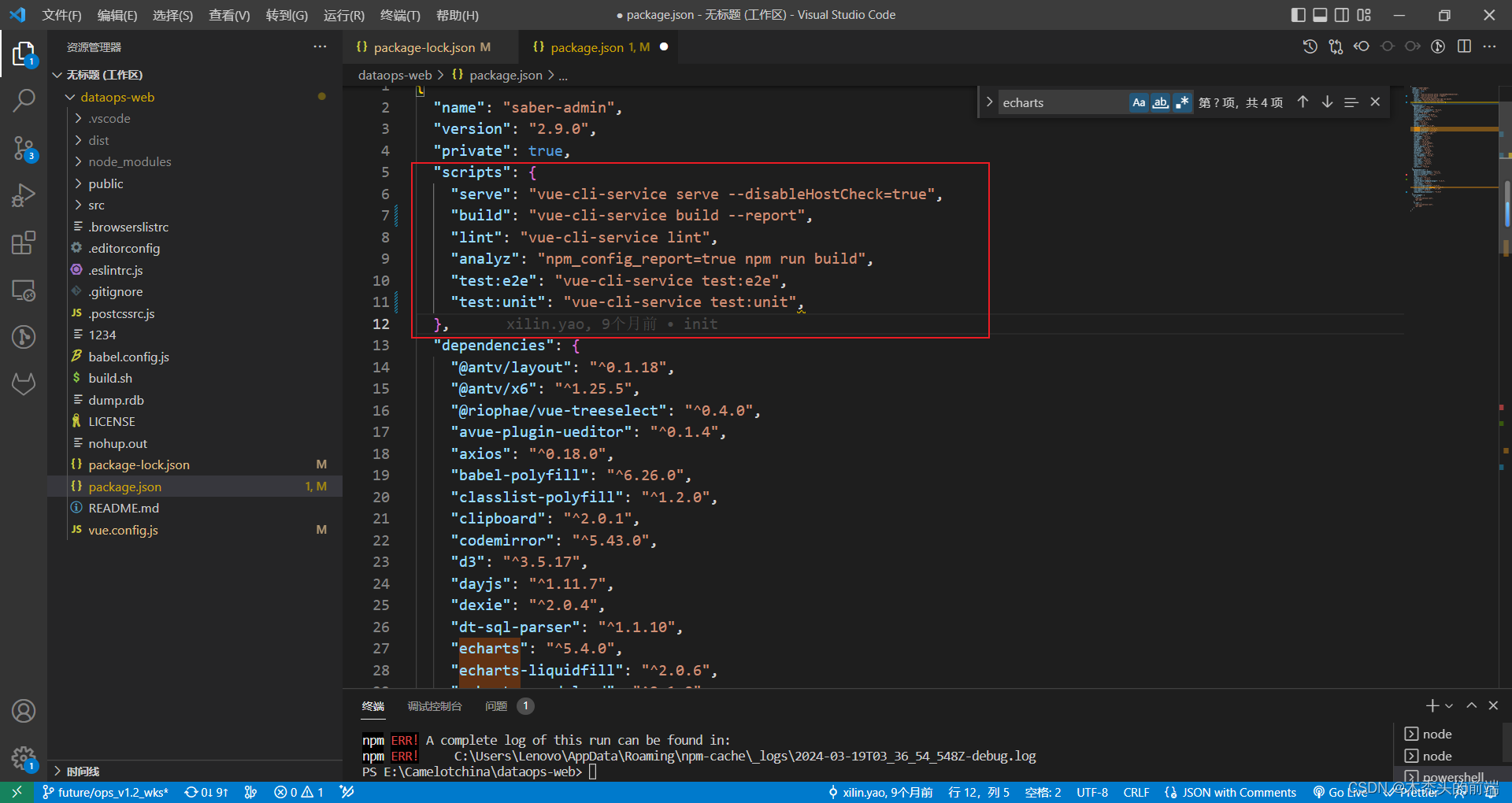Open file timeline history icon
The height and width of the screenshot is (803, 1512).
click(x=1310, y=46)
